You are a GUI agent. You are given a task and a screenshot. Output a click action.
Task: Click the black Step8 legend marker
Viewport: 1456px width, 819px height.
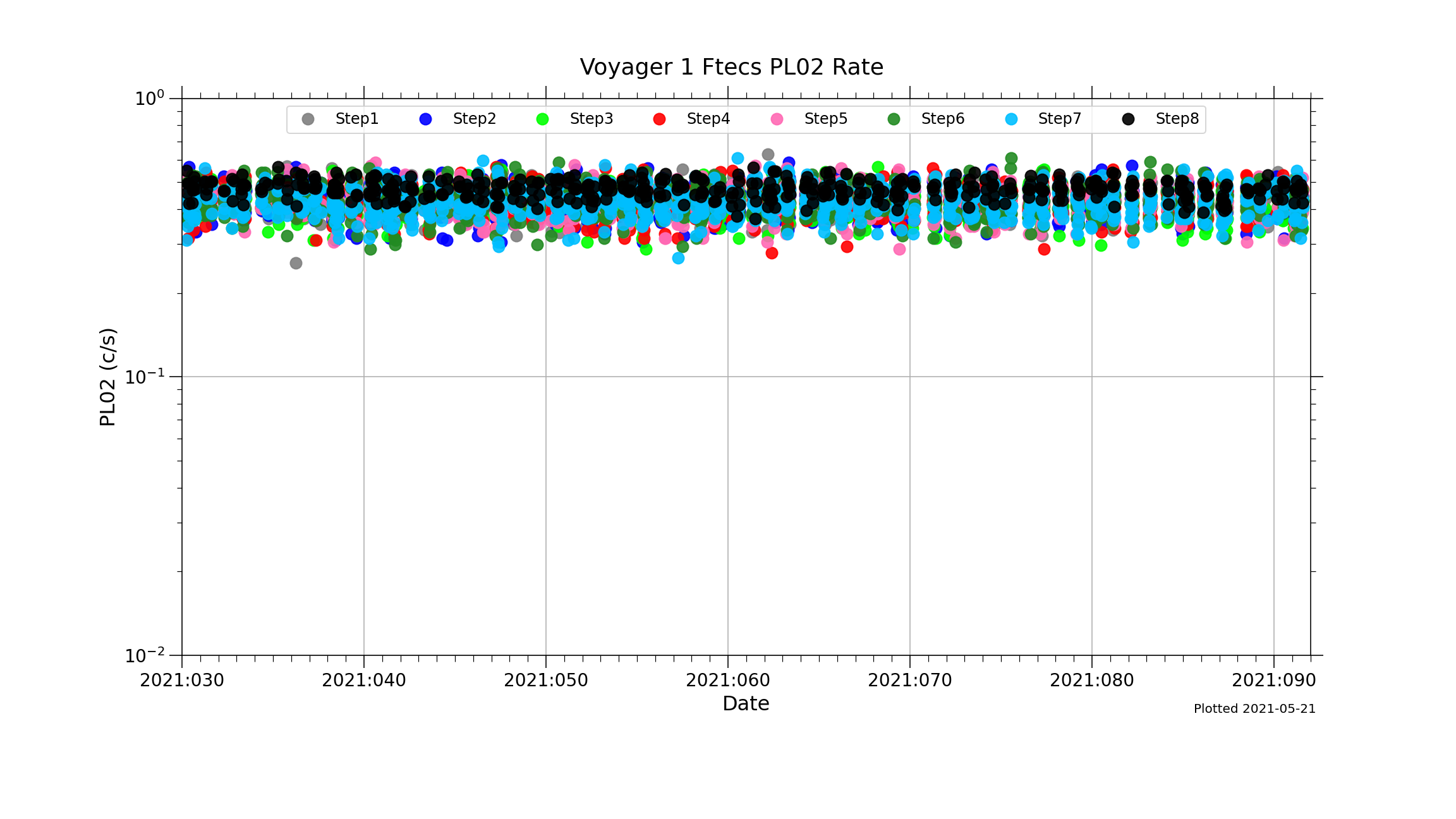(x=1128, y=119)
